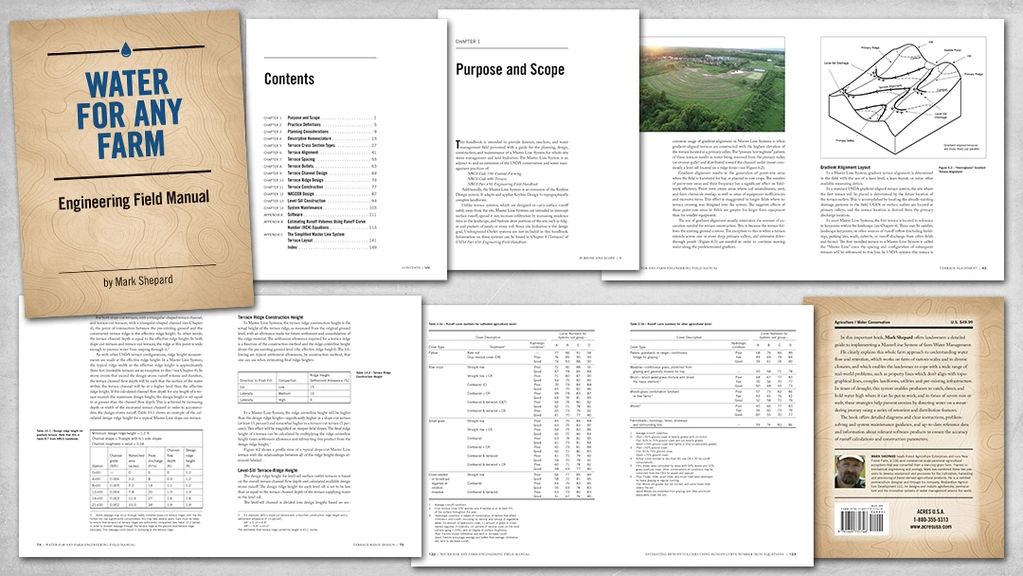Click 'Level-Sill Terrace-Ridge Height' heading

click(267, 470)
